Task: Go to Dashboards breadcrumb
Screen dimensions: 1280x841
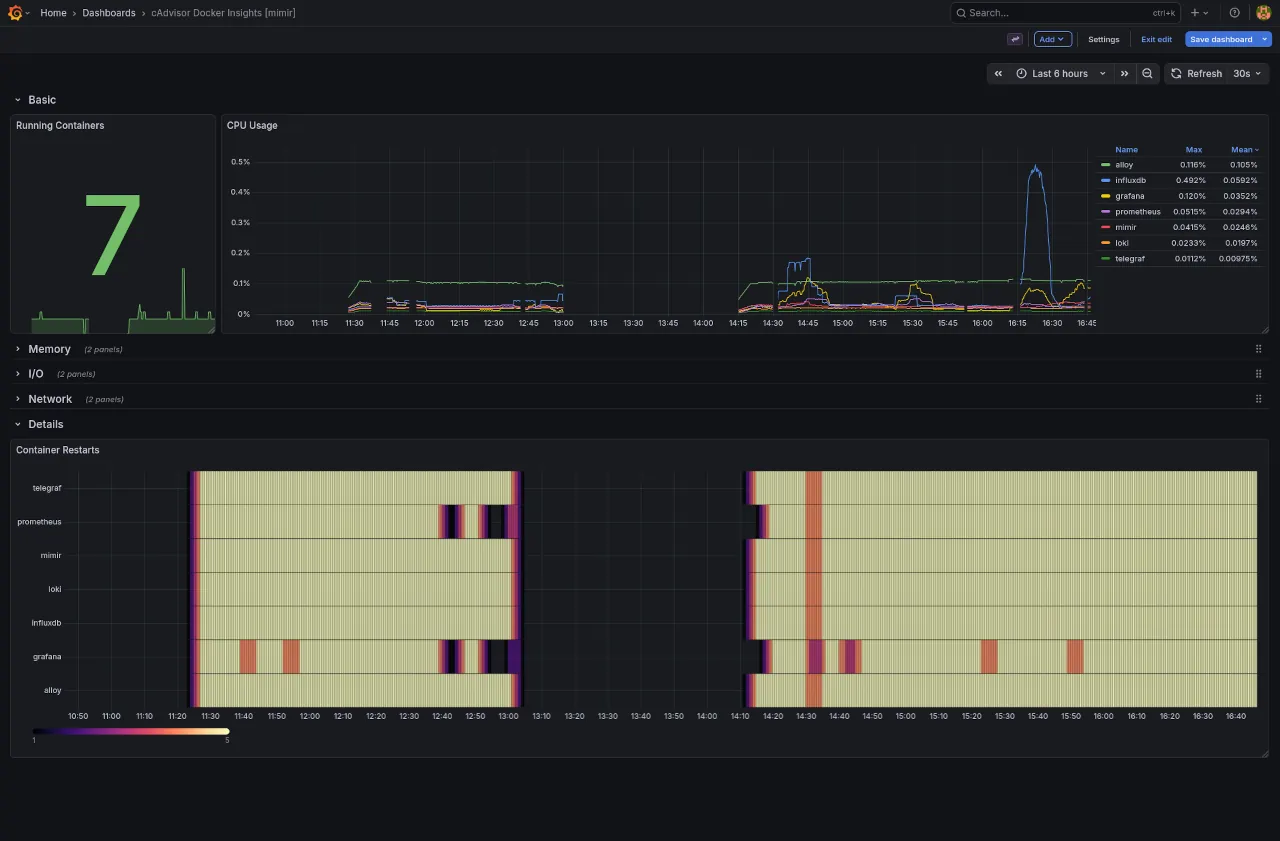Action: [x=109, y=13]
